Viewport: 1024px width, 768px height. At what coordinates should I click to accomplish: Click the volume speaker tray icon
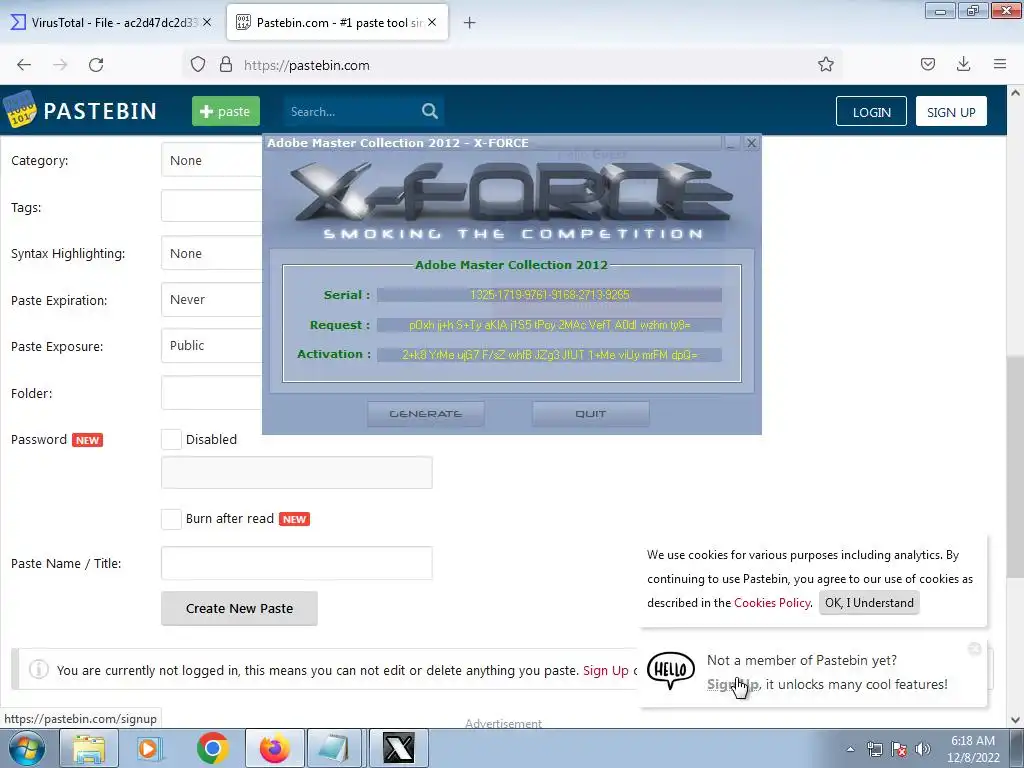pos(923,749)
